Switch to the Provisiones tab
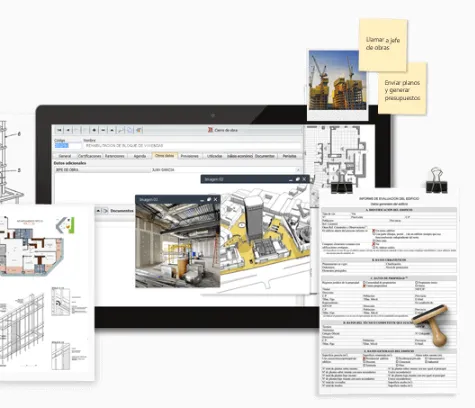Viewport: 475px width, 408px height. (189, 156)
